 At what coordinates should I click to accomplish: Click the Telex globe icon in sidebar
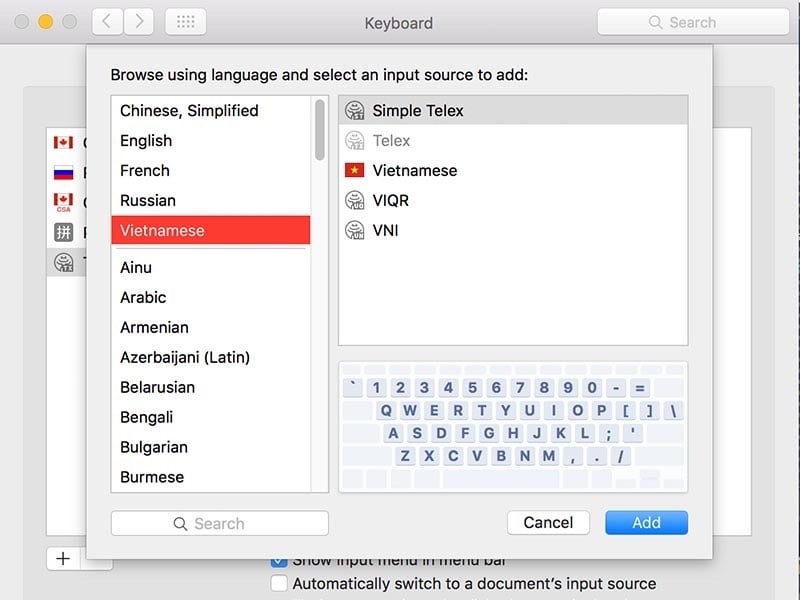pos(63,262)
